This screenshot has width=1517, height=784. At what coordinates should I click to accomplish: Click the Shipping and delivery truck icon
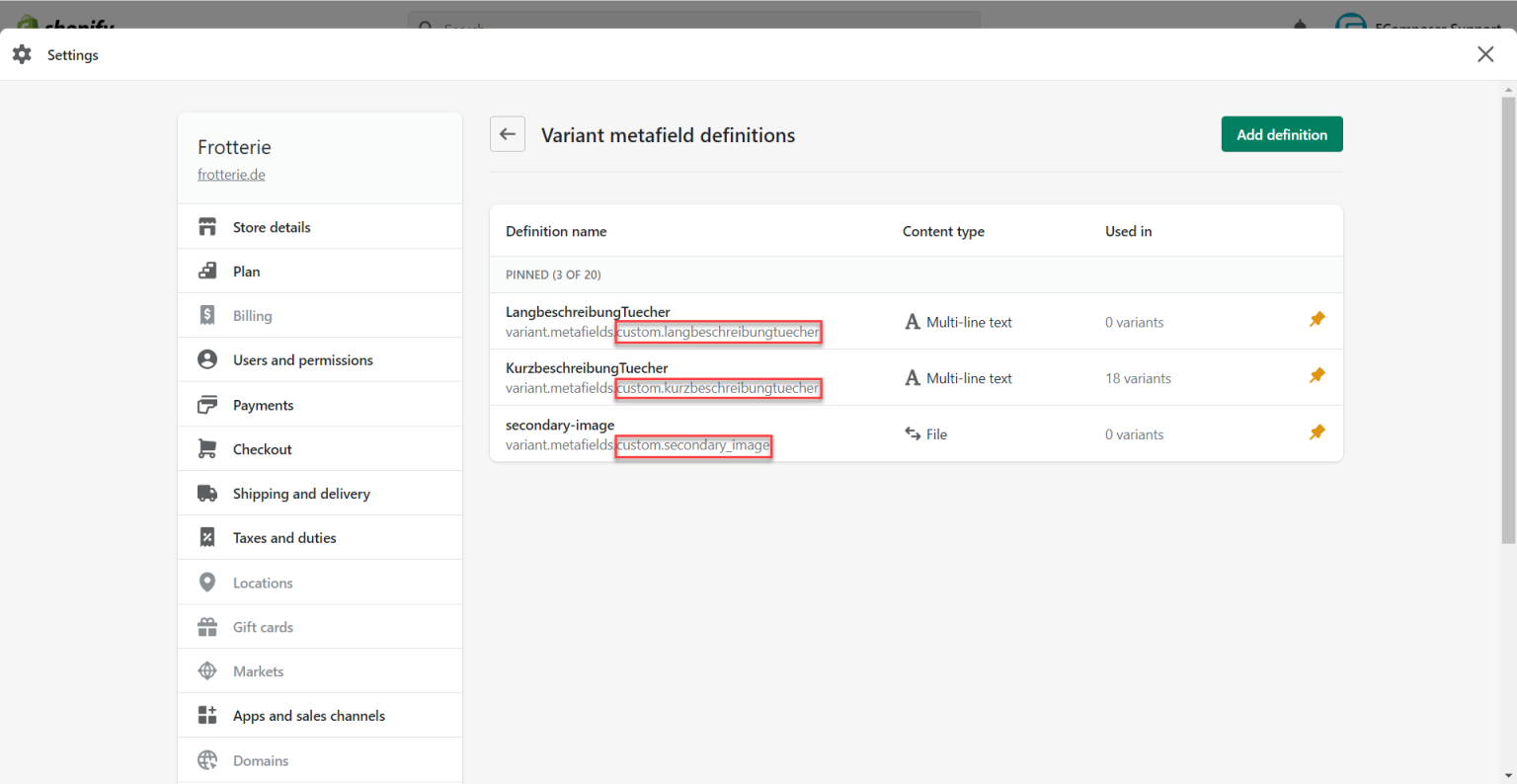206,493
